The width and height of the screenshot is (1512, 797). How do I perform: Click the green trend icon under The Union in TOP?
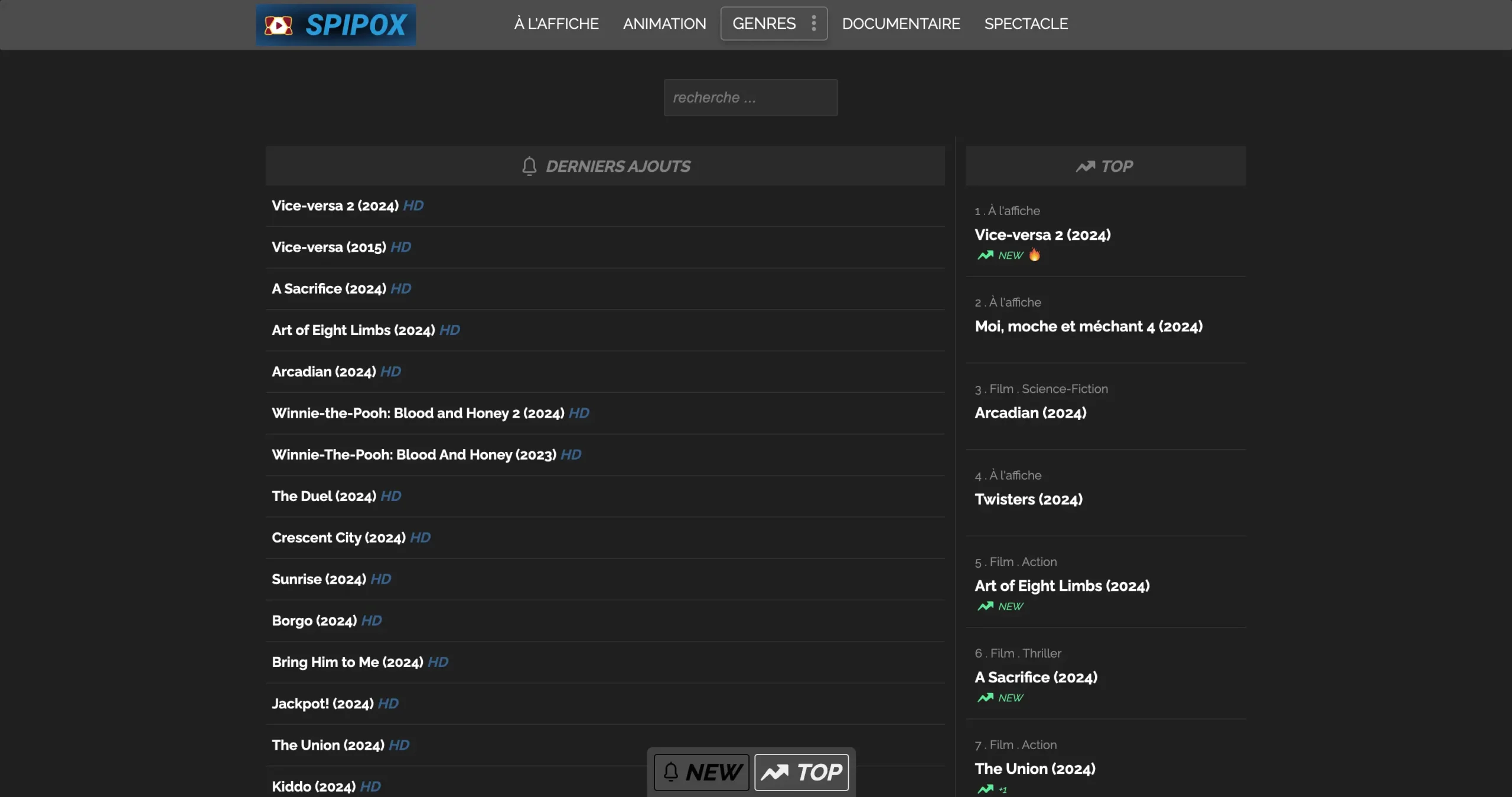(985, 789)
